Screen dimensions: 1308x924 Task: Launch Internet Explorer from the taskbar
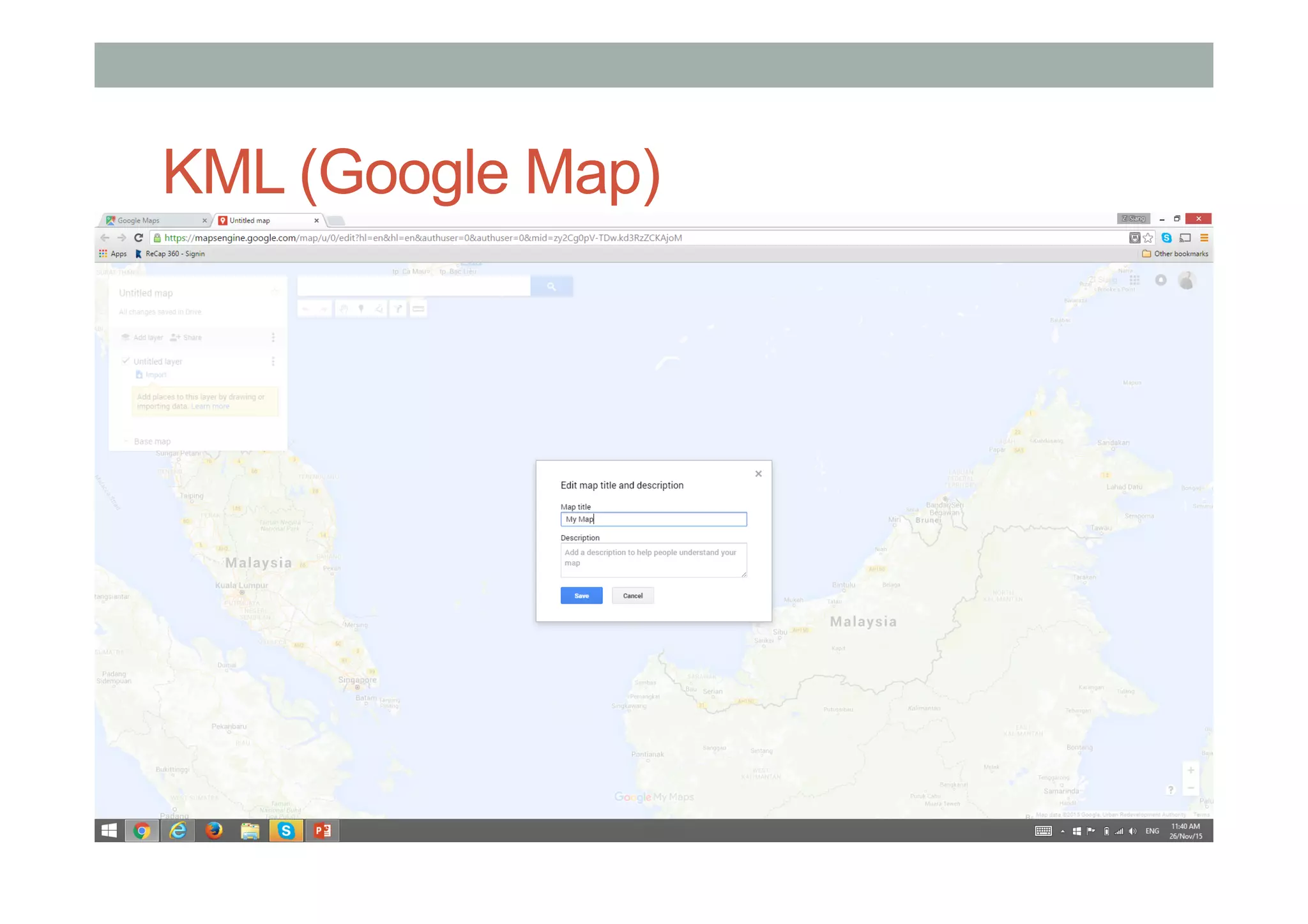[178, 831]
